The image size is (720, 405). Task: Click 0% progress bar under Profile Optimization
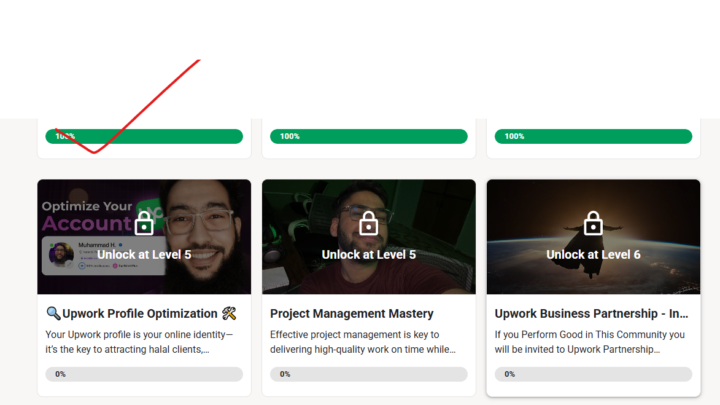pyautogui.click(x=144, y=374)
